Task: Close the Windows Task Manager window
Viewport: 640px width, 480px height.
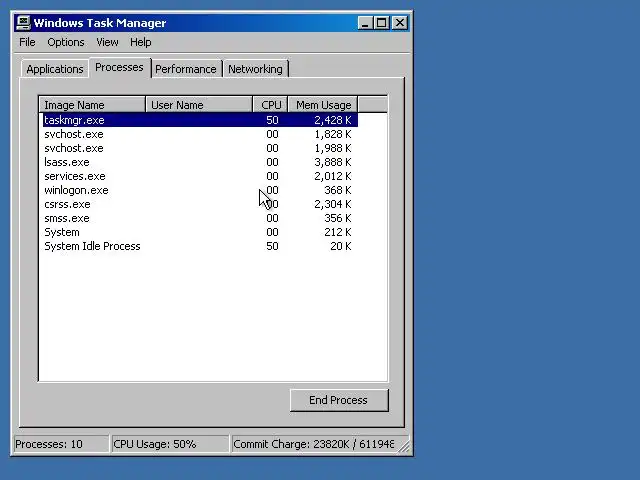Action: tap(400, 23)
